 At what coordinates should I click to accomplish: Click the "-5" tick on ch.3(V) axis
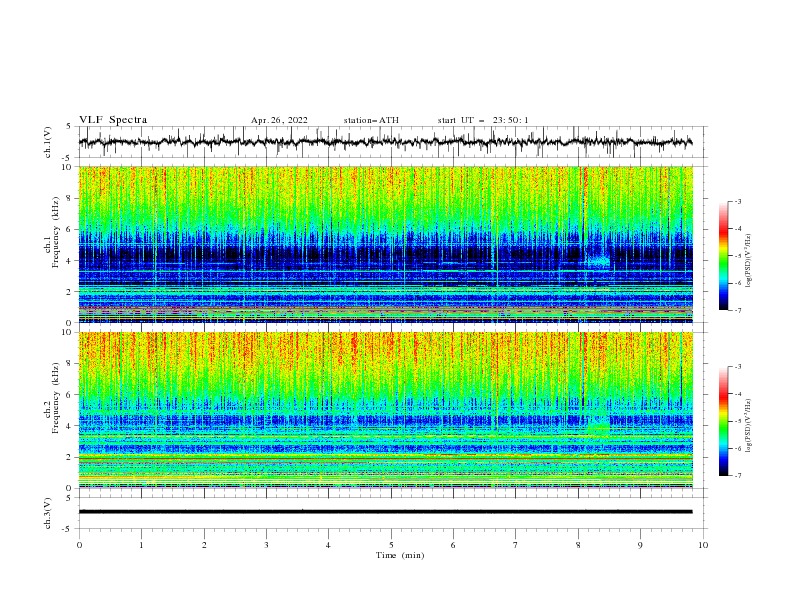click(68, 529)
